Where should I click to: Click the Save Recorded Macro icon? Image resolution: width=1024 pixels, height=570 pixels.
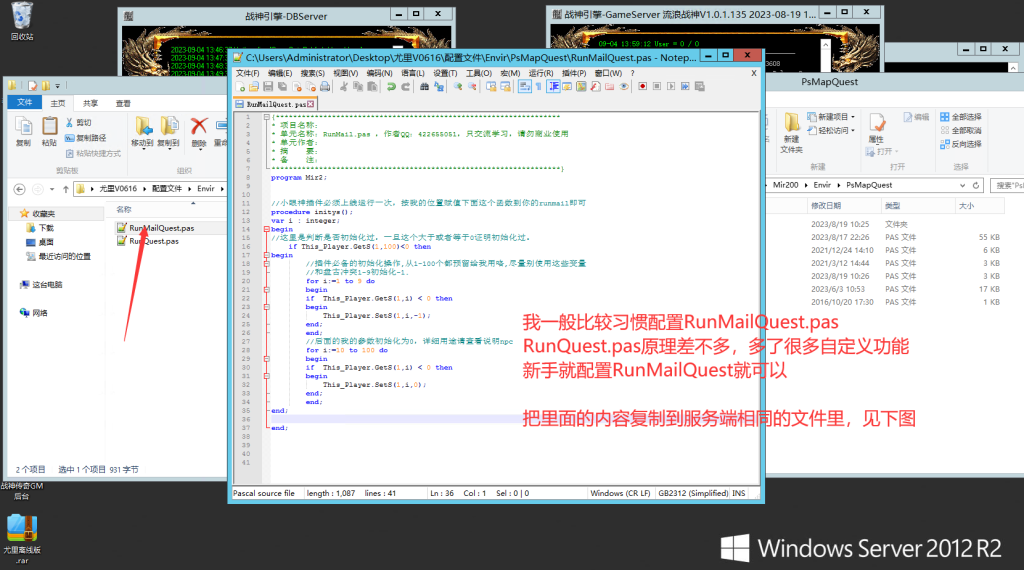pos(699,86)
